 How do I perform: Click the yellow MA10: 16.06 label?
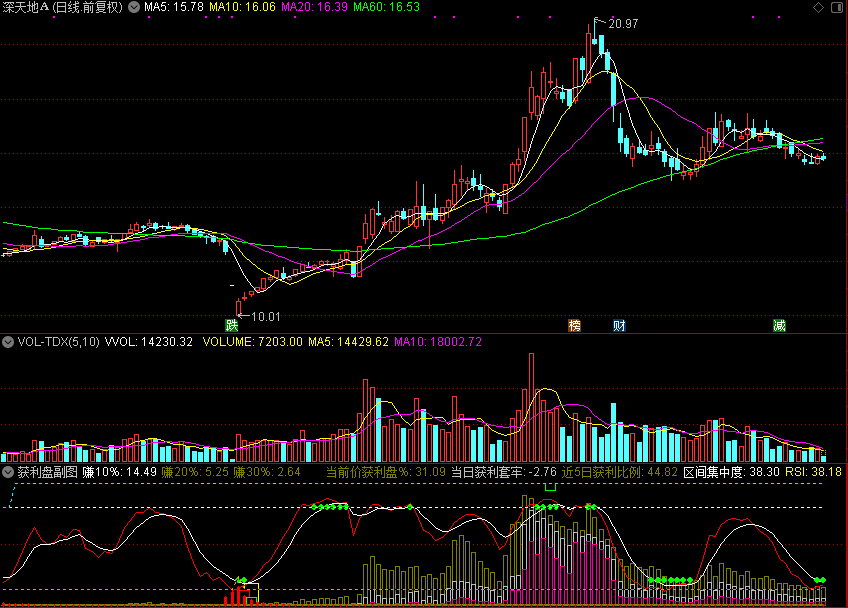coord(242,7)
